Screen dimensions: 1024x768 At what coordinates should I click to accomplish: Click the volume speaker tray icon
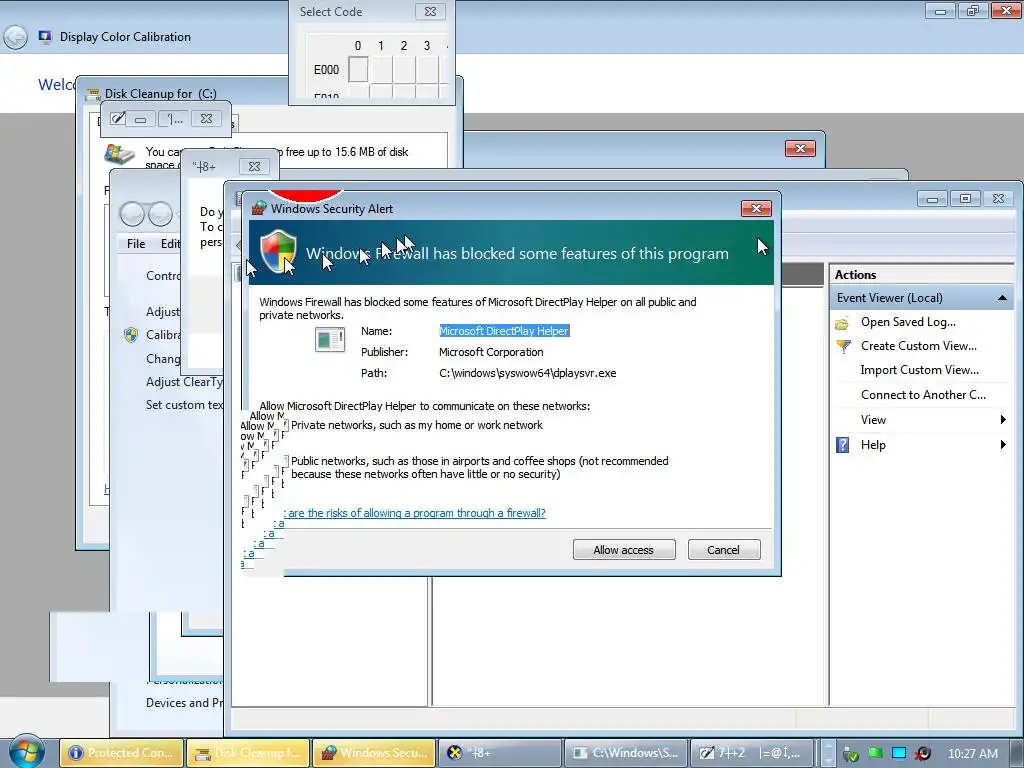(923, 753)
